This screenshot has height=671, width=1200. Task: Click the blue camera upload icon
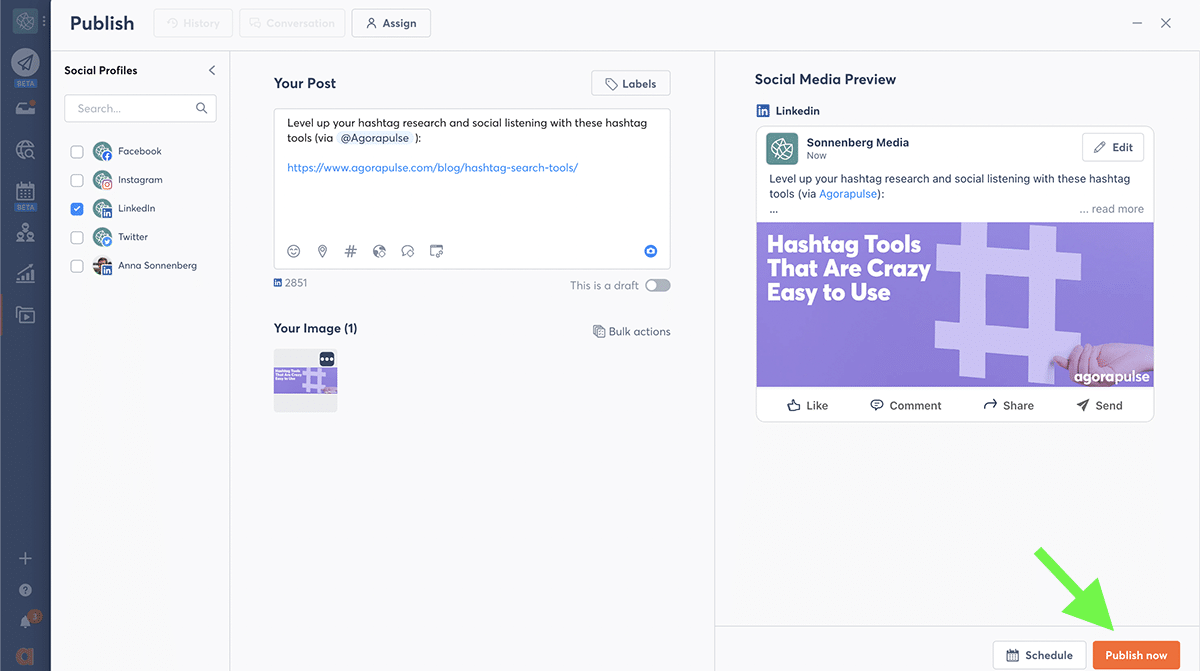[651, 252]
